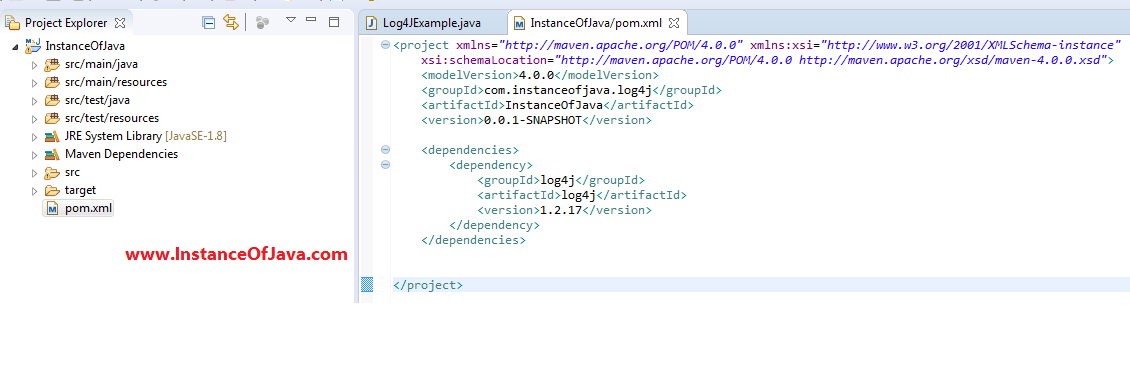
Task: Select the Project Explorer tab
Action: [x=66, y=23]
